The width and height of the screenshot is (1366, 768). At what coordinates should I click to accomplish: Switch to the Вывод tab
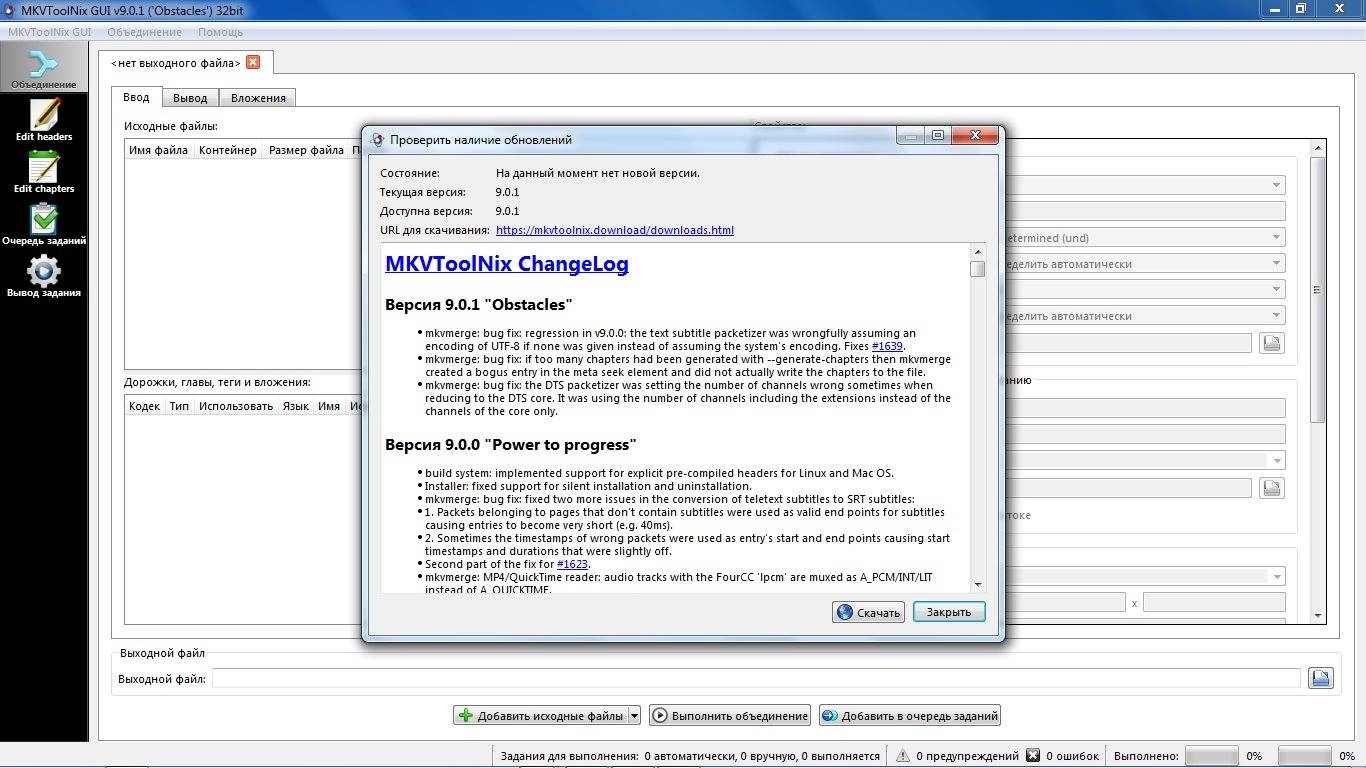click(190, 98)
